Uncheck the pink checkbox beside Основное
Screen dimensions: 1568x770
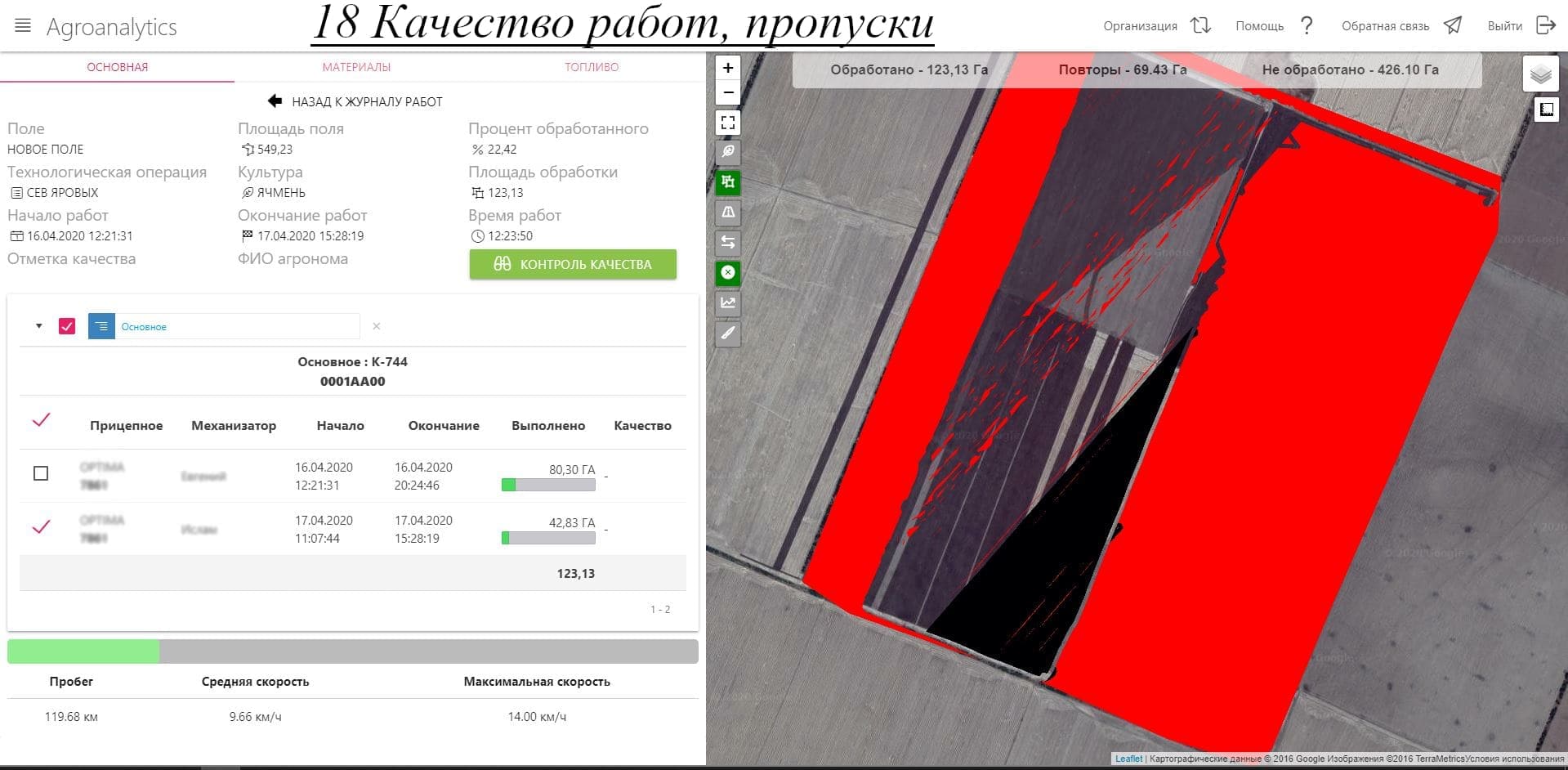(67, 326)
